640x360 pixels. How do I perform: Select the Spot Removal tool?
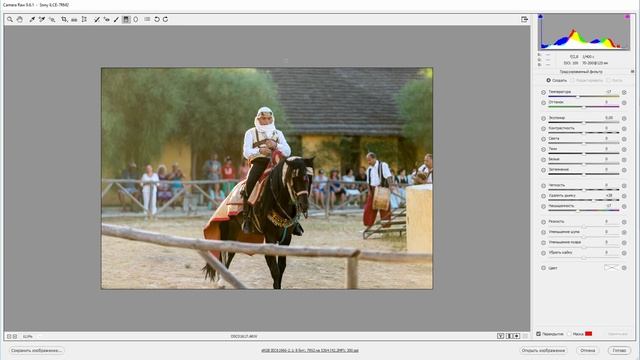[97, 19]
